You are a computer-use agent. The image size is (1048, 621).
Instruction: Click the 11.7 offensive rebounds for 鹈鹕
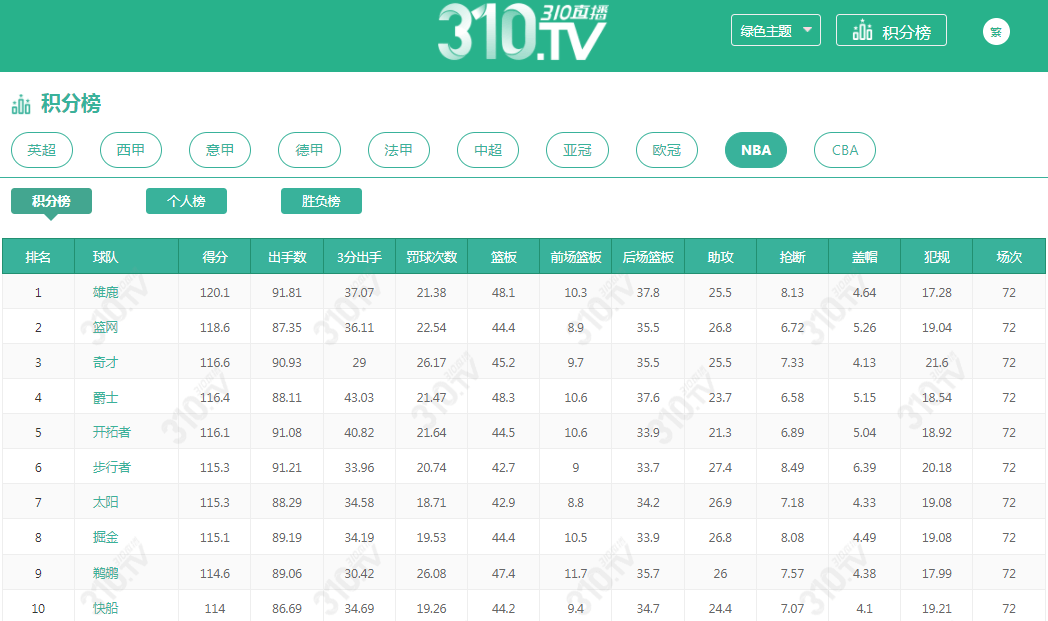pos(575,574)
